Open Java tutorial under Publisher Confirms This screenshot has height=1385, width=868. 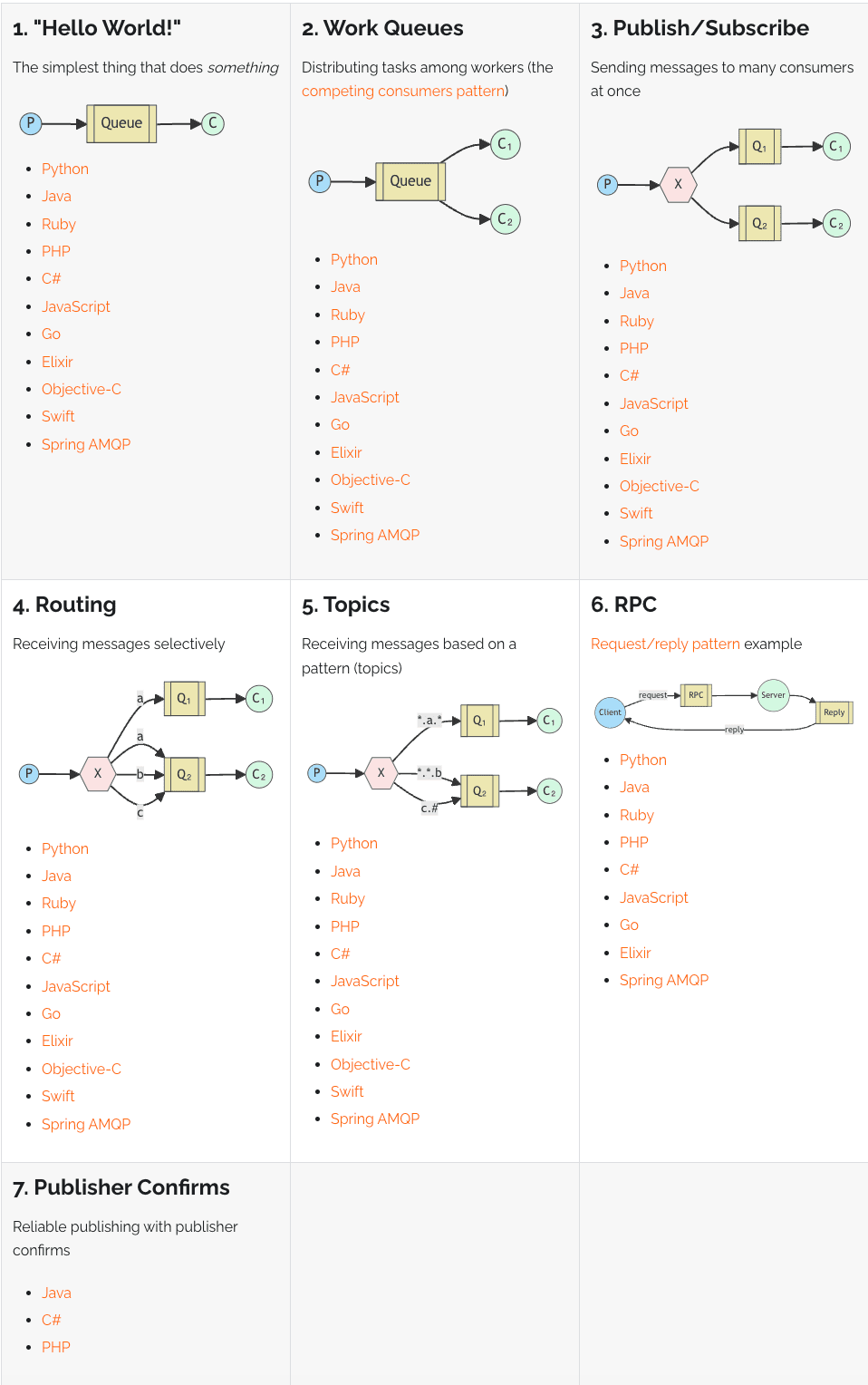[x=56, y=1293]
